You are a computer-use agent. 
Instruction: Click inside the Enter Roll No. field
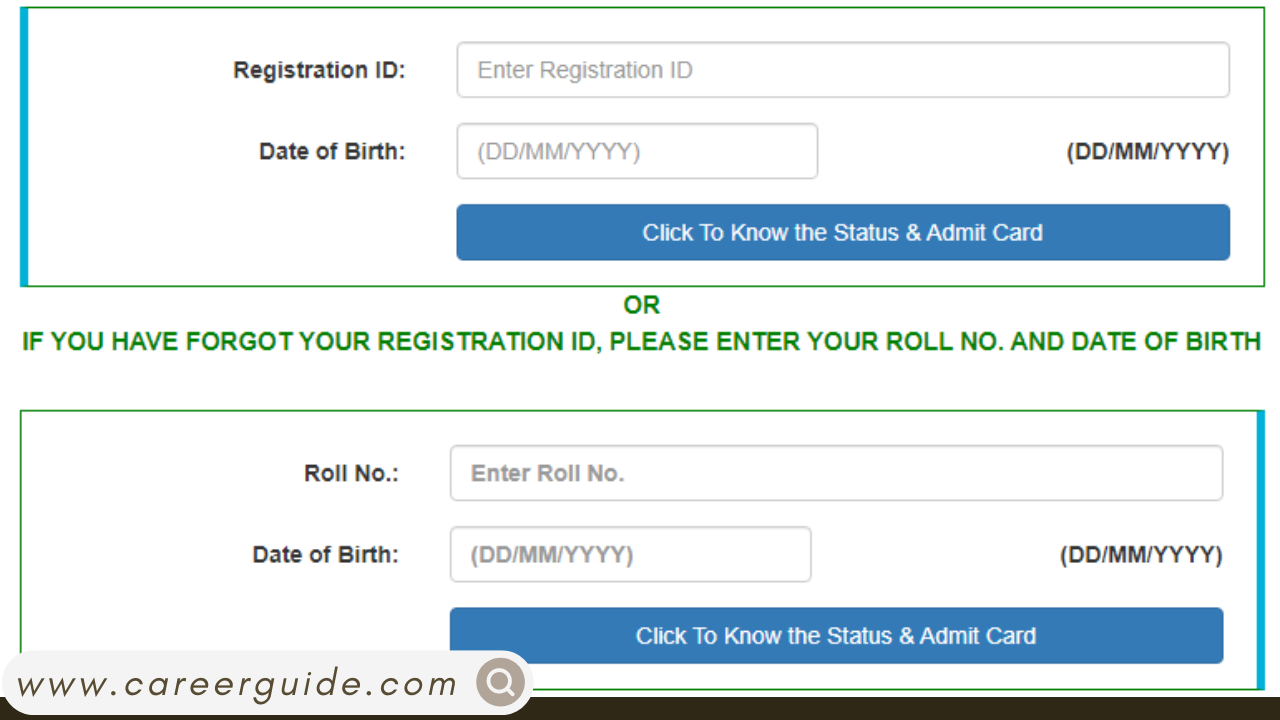click(835, 473)
